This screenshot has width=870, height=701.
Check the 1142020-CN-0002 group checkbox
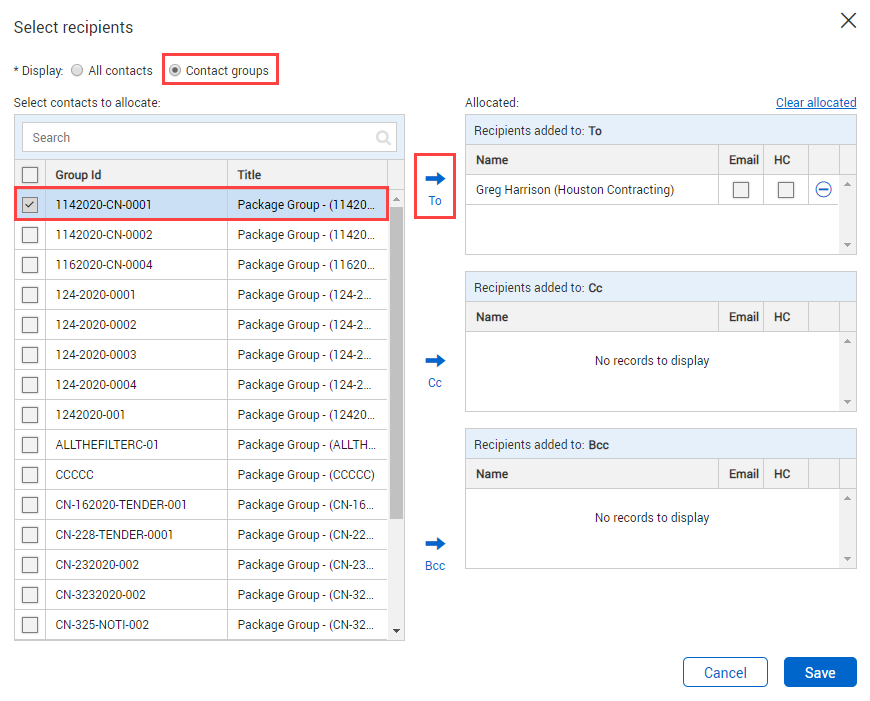point(30,235)
